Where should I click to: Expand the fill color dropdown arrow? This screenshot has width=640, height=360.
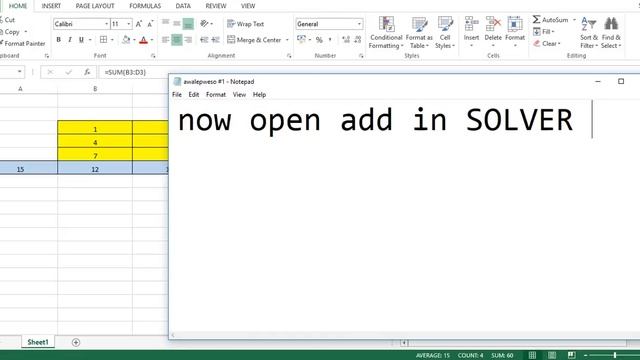pyautogui.click(x=134, y=40)
